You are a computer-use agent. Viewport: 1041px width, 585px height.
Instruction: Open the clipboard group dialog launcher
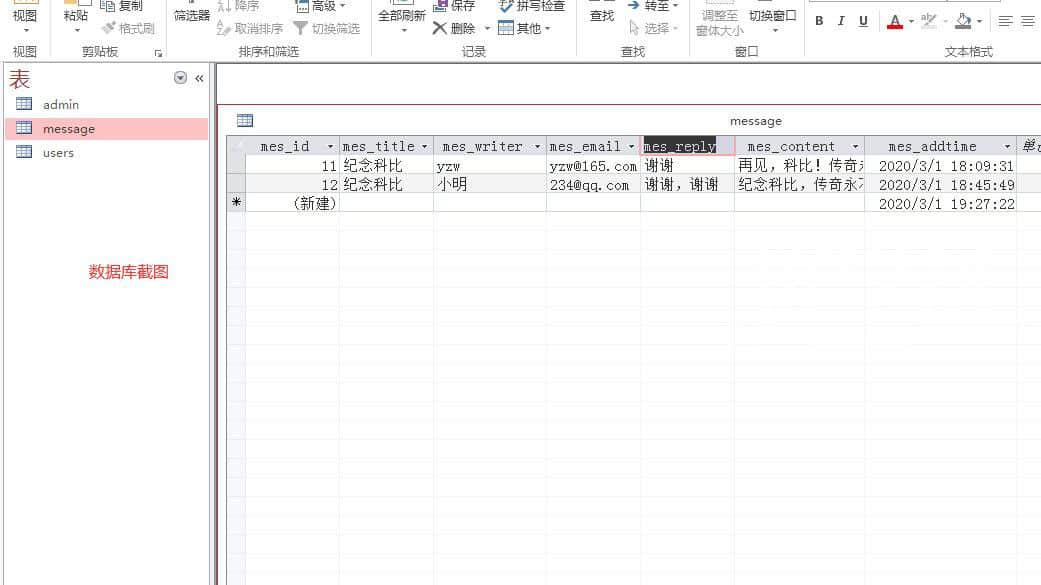(x=158, y=53)
